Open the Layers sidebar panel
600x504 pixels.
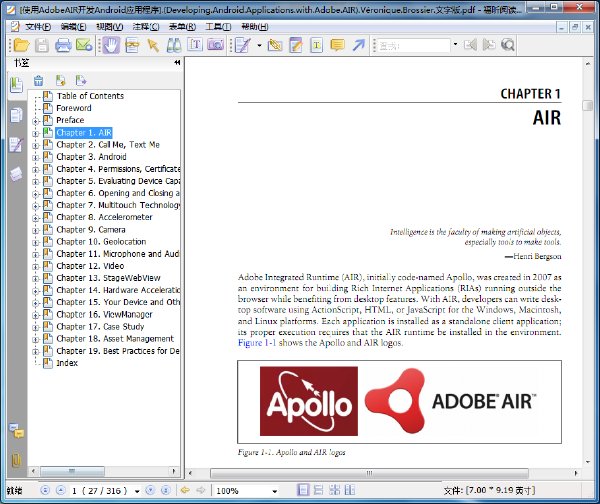coord(16,175)
